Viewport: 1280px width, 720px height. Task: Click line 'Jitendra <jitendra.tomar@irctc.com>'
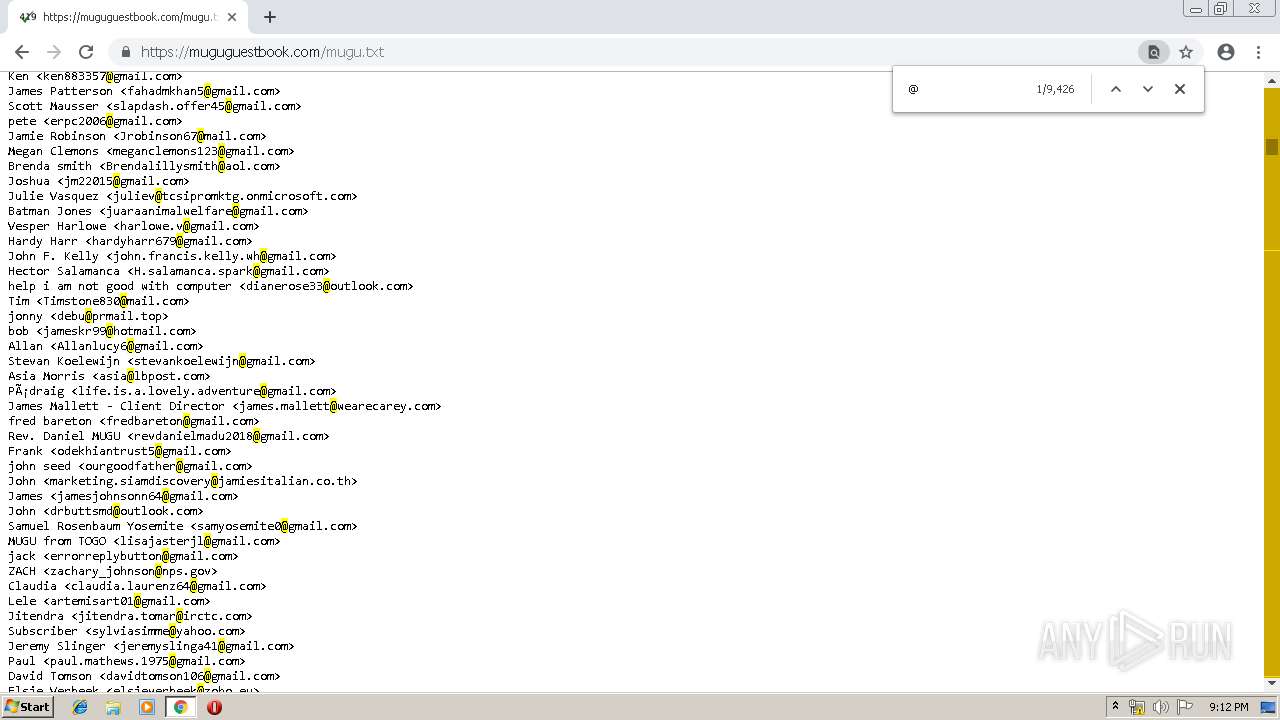(130, 616)
